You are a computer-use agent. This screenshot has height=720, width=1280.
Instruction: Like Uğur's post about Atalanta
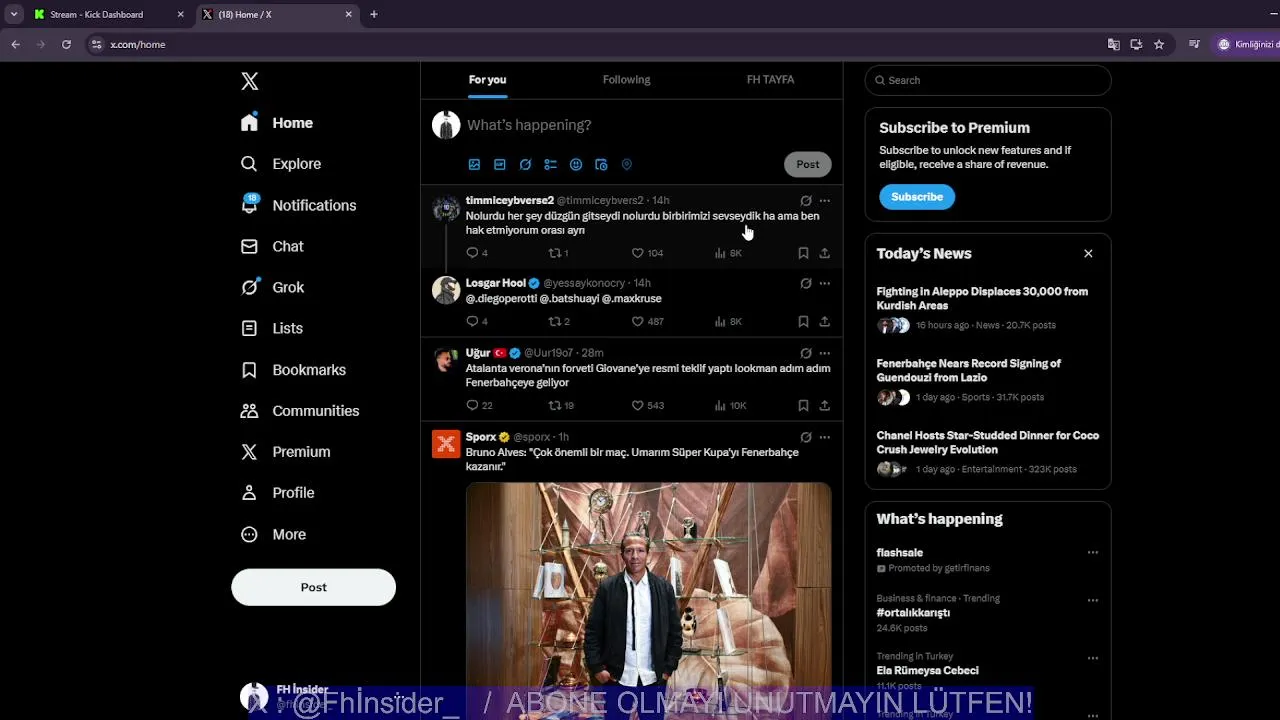[x=647, y=405]
